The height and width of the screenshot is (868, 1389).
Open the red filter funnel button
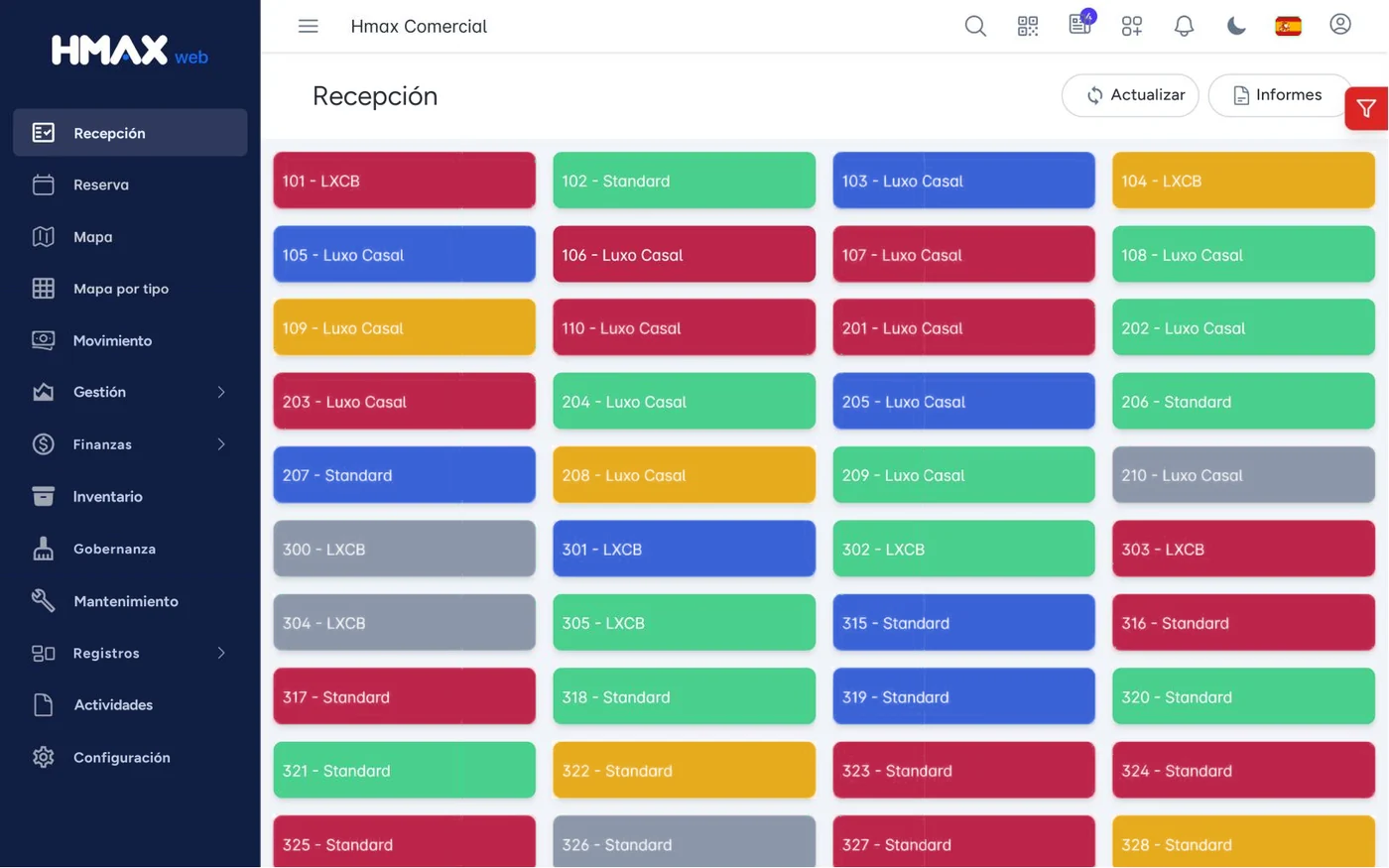pos(1366,108)
